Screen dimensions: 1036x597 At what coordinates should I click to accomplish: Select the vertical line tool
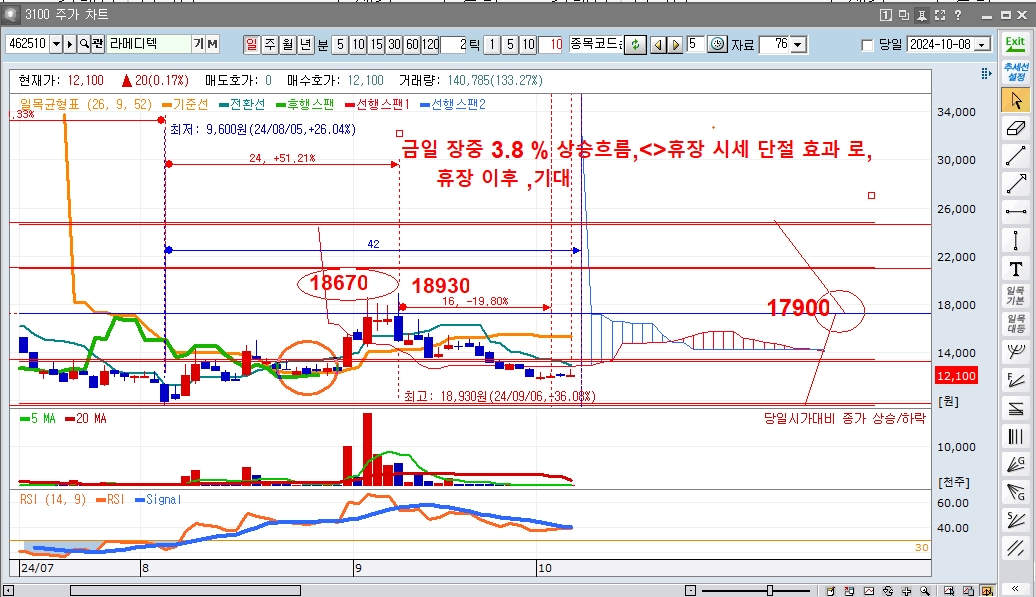1016,240
